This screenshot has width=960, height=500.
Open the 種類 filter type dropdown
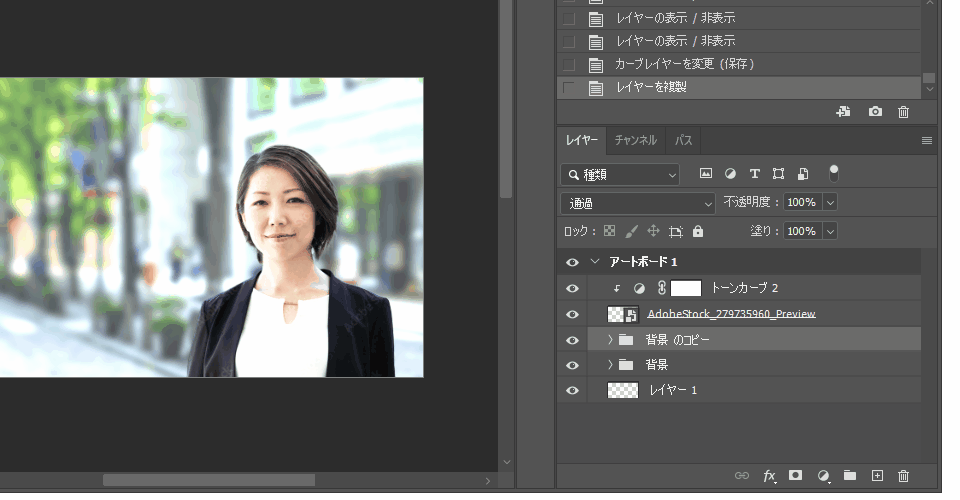(620, 174)
